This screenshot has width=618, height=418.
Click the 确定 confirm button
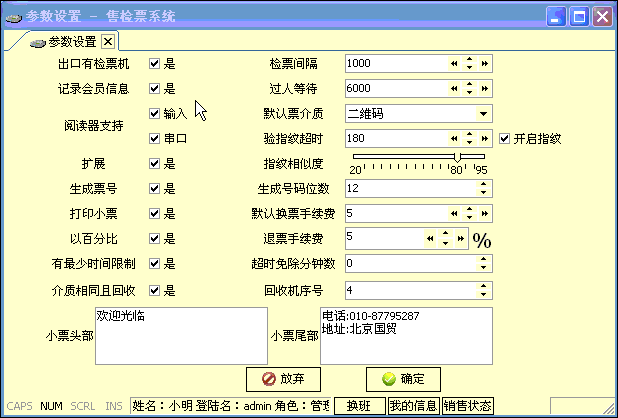click(403, 379)
